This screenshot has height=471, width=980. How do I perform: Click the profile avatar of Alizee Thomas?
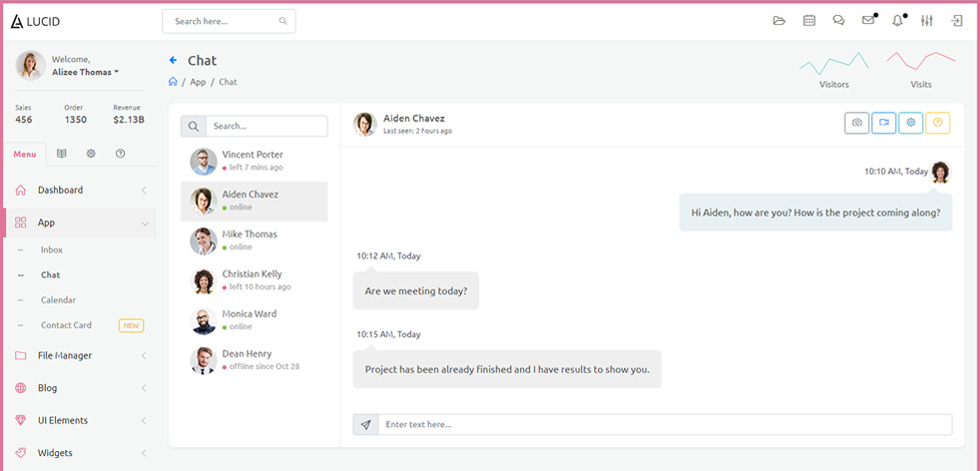(30, 66)
